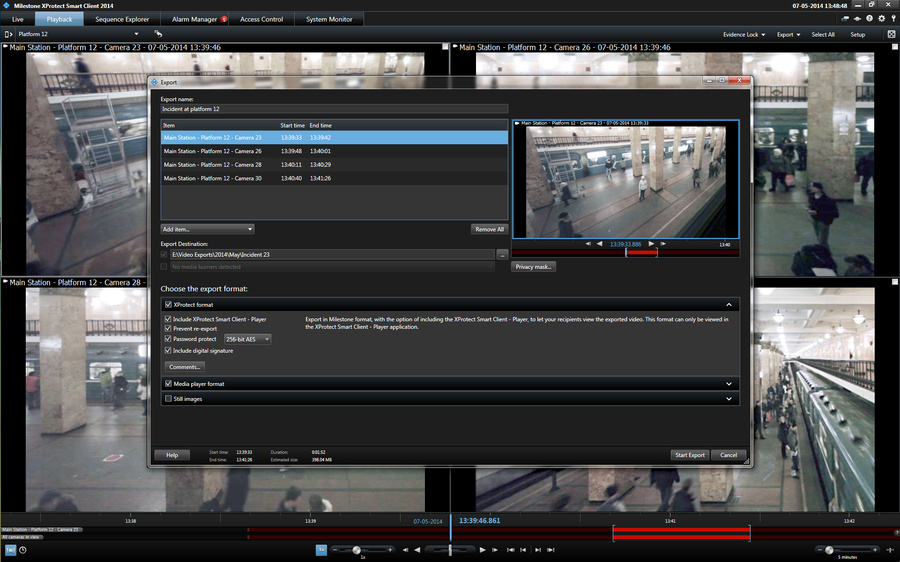
Task: Open the main toolbar Export dropdown
Action: click(x=788, y=34)
